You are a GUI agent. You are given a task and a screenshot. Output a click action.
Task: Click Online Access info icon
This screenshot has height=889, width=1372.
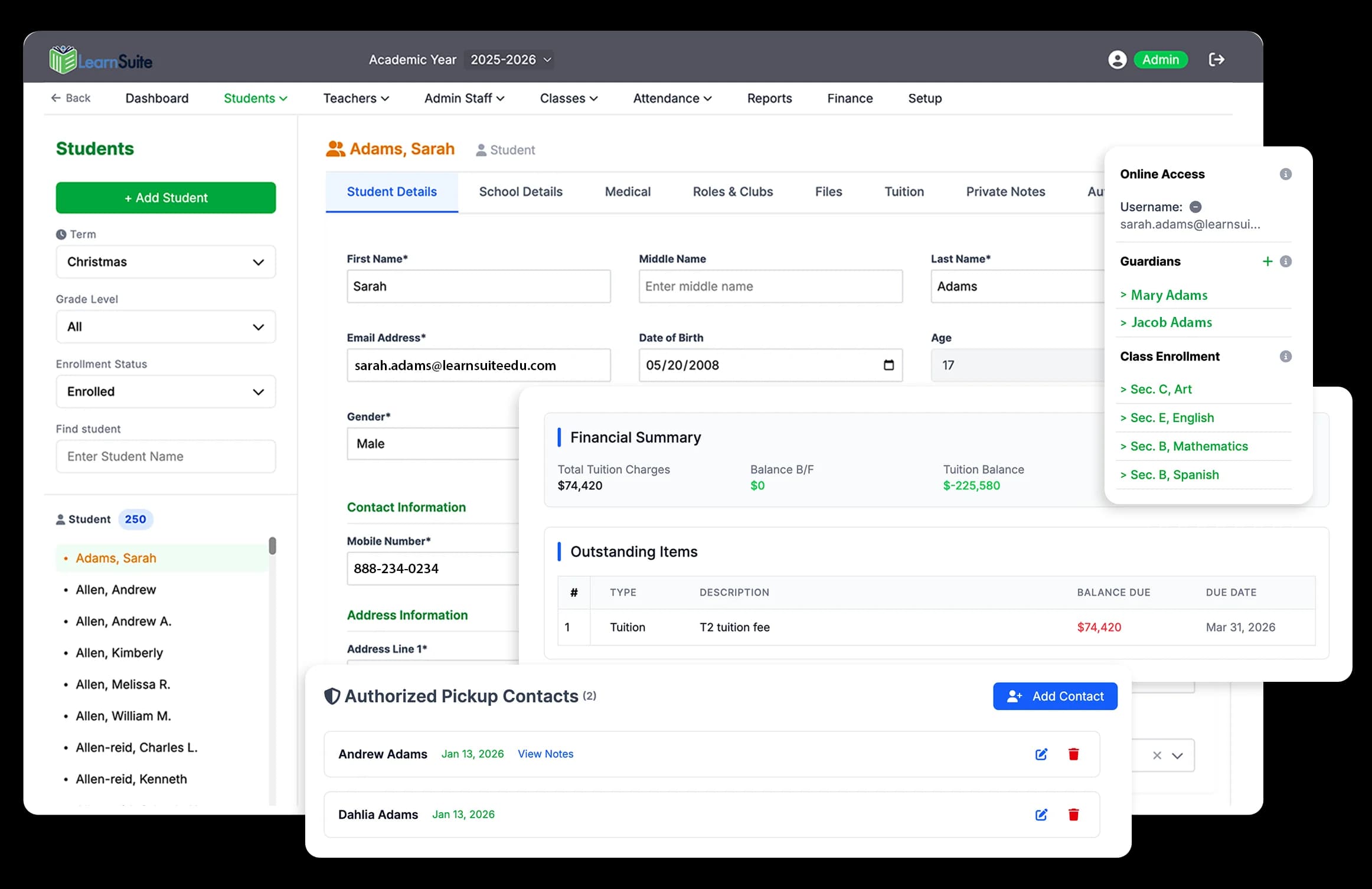[x=1285, y=174]
